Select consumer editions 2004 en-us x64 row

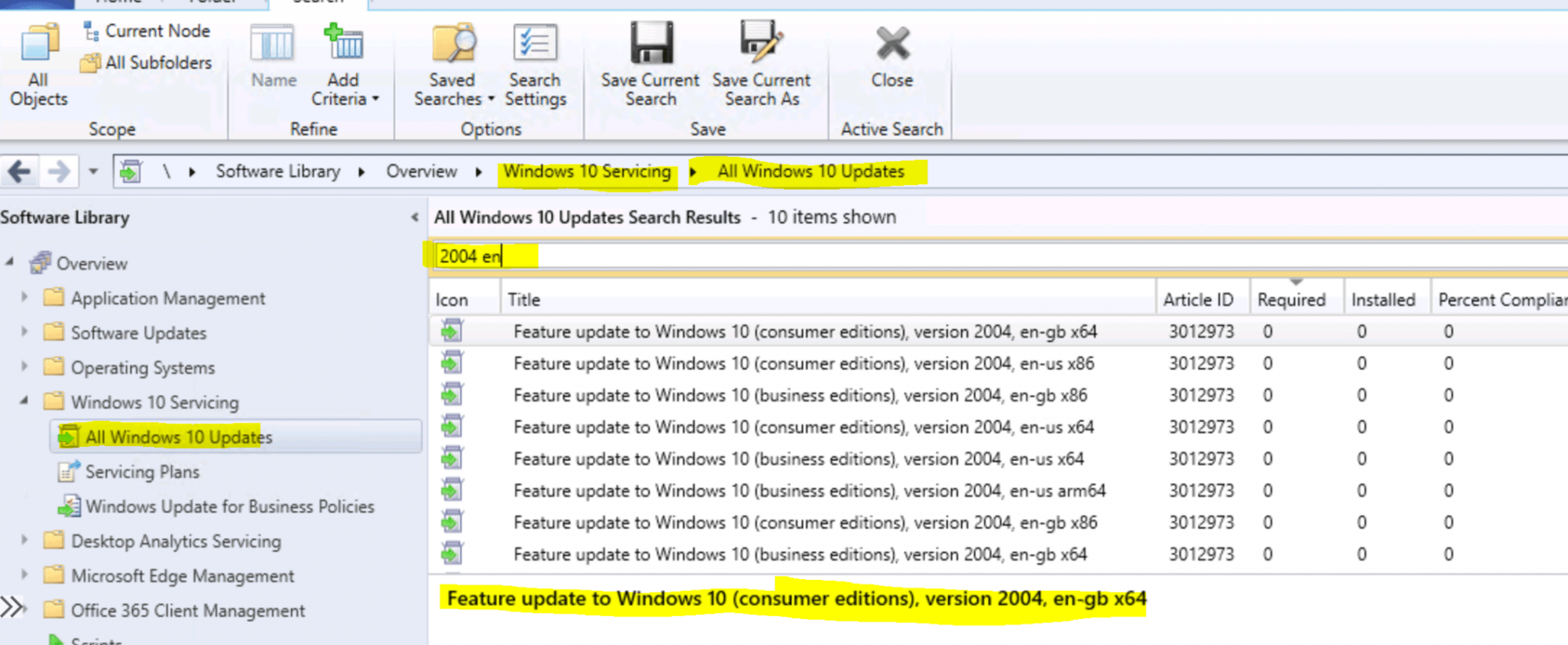[998, 427]
